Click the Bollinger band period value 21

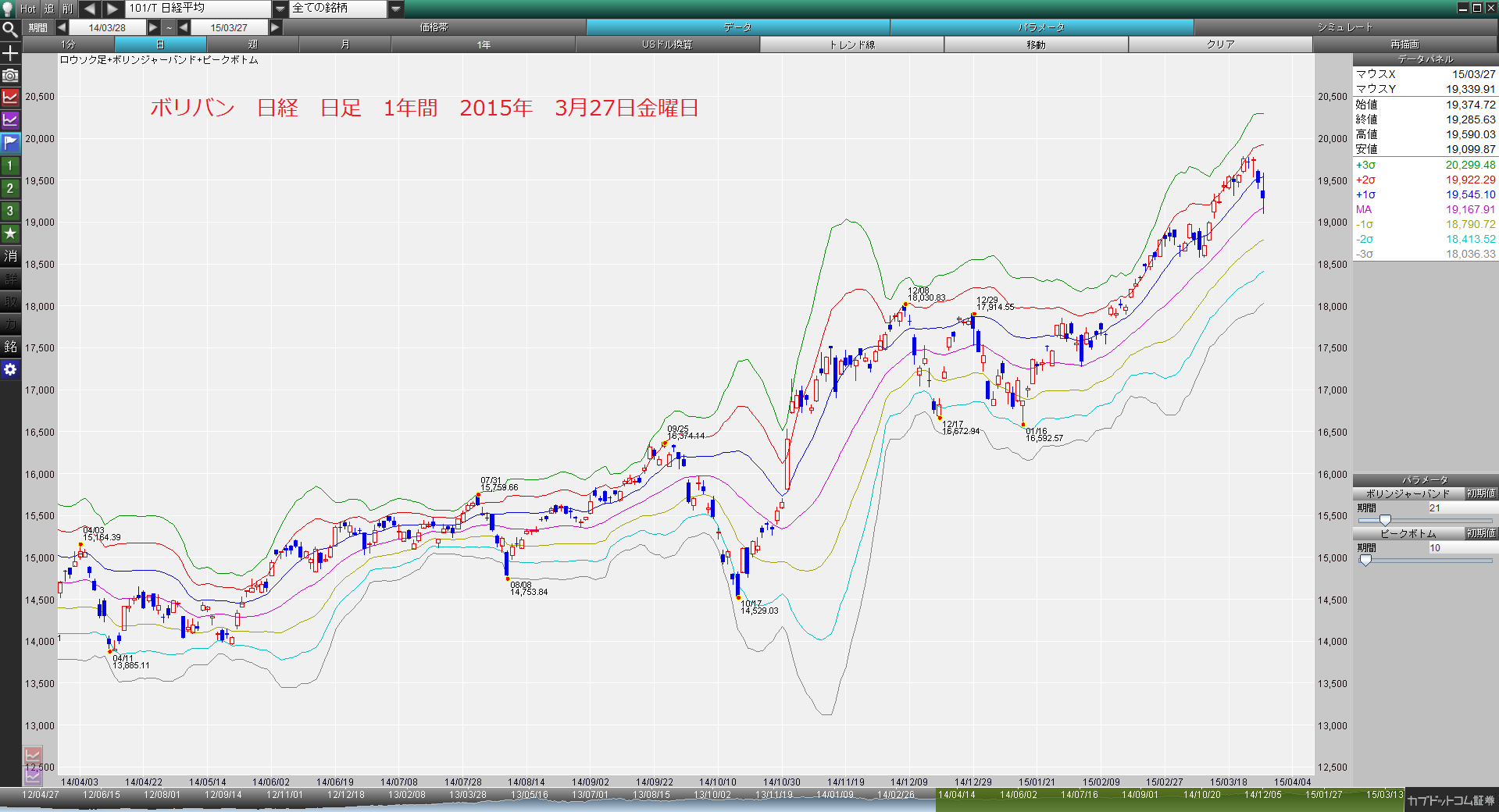[1462, 507]
